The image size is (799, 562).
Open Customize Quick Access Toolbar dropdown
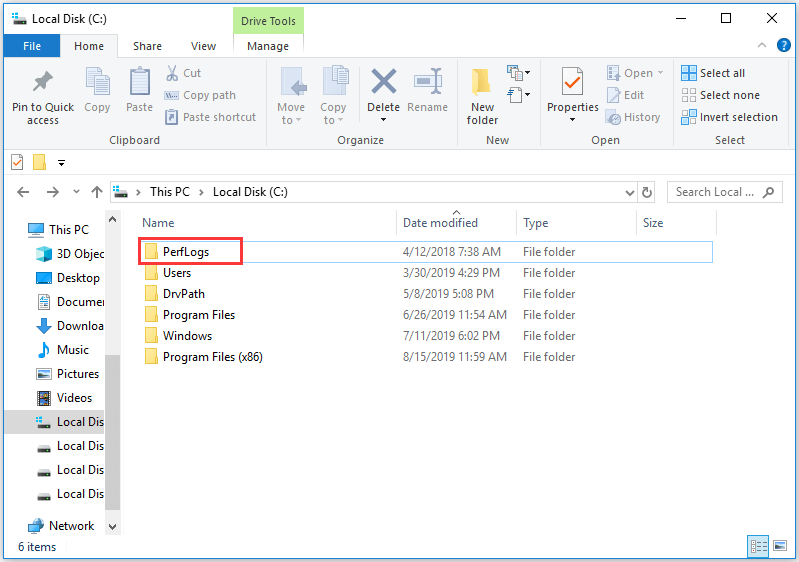pos(61,163)
